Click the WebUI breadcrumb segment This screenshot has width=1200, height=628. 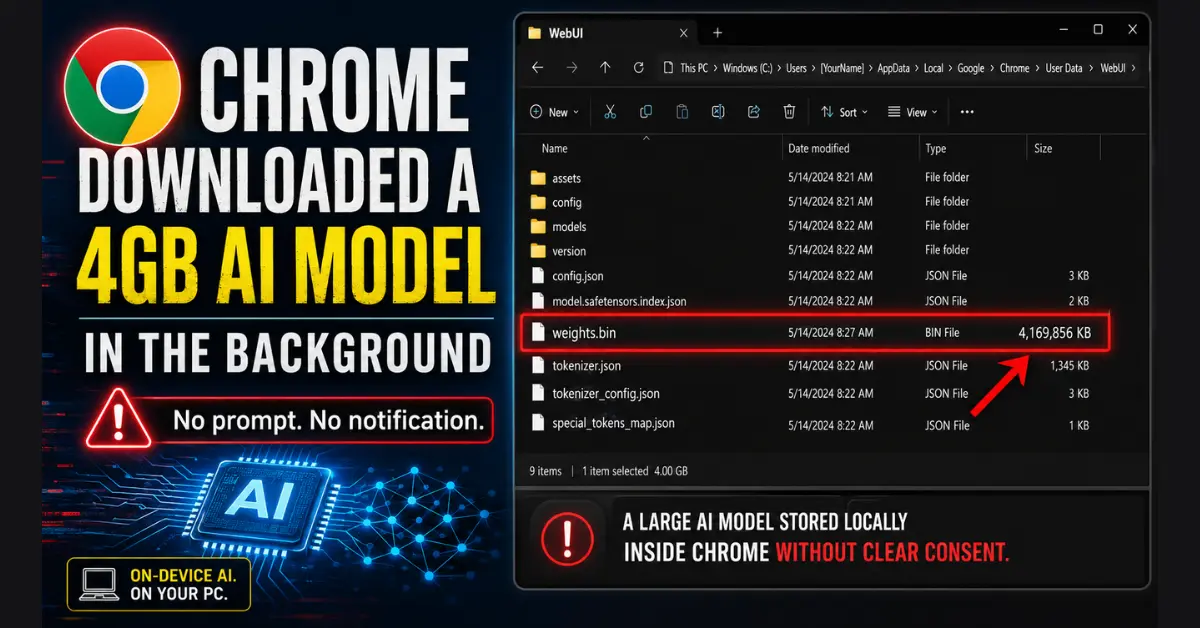coord(1112,68)
